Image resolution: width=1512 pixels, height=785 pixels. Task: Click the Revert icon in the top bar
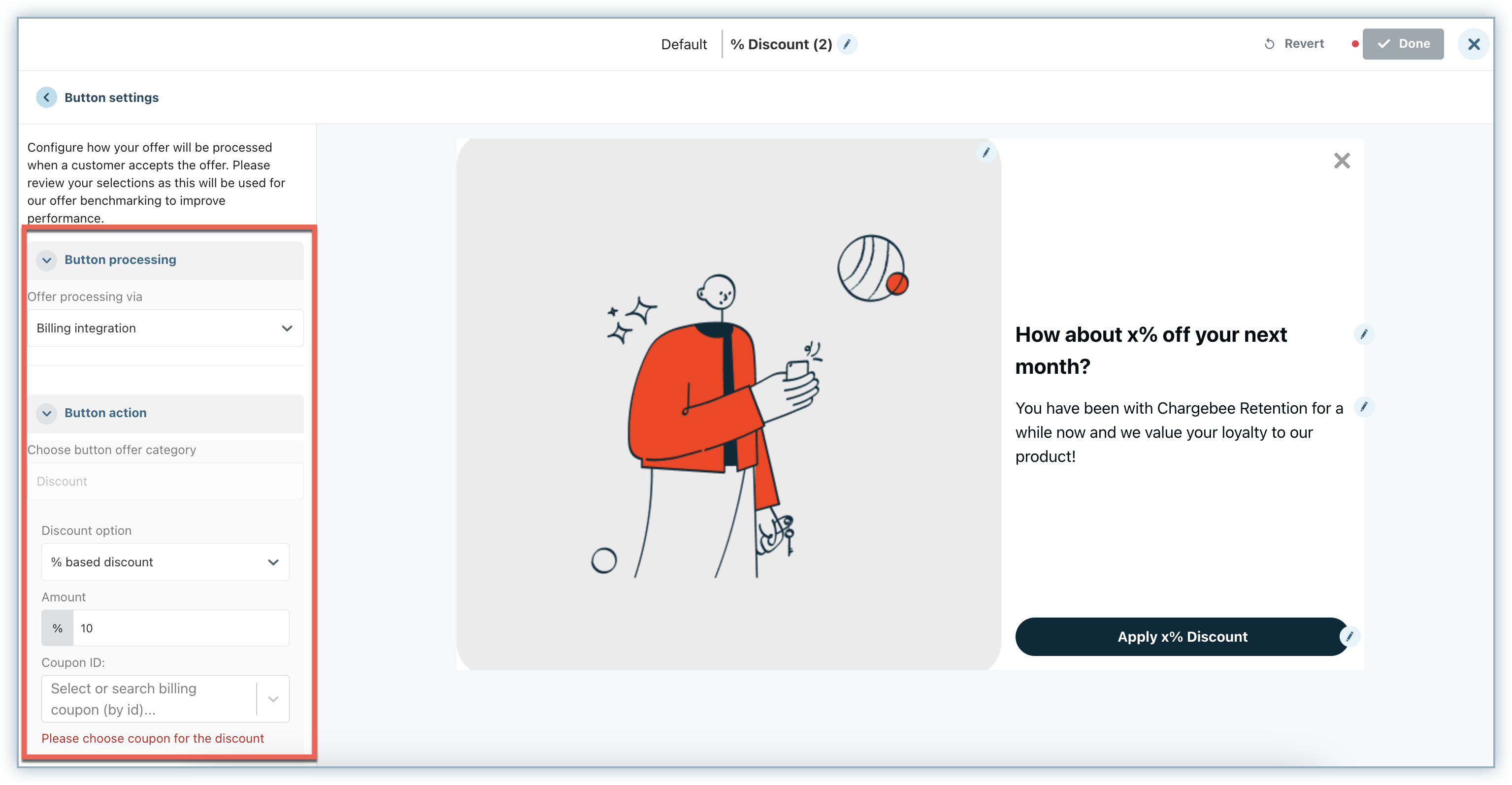click(x=1270, y=44)
